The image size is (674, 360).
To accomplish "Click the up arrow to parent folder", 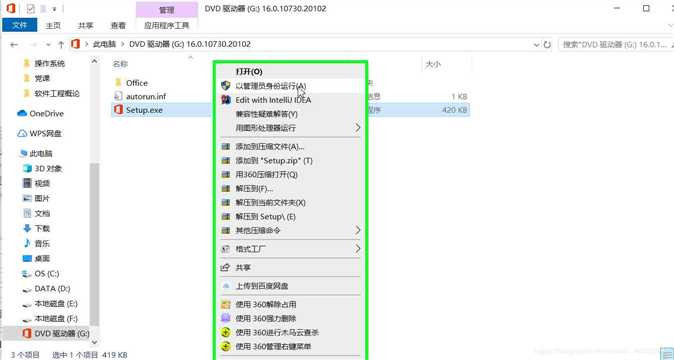I will 61,45.
